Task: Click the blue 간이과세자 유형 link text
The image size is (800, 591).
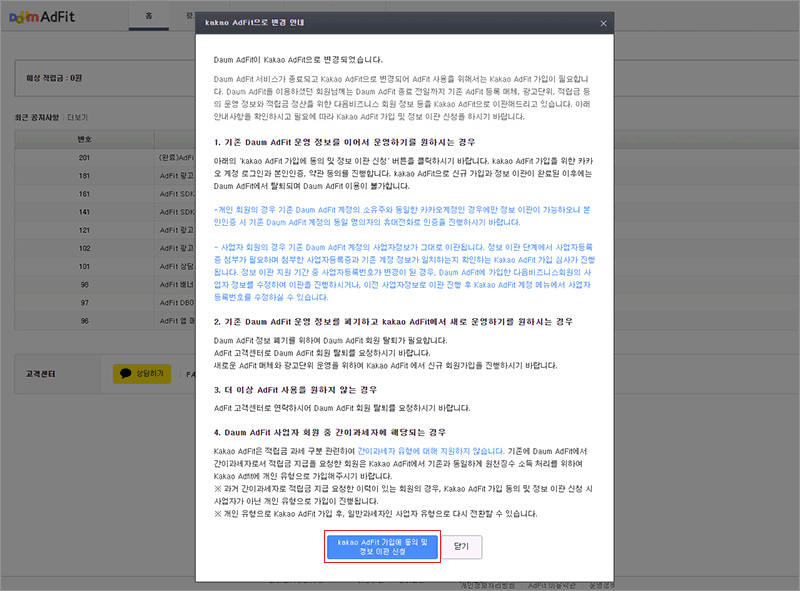Action: (431, 451)
